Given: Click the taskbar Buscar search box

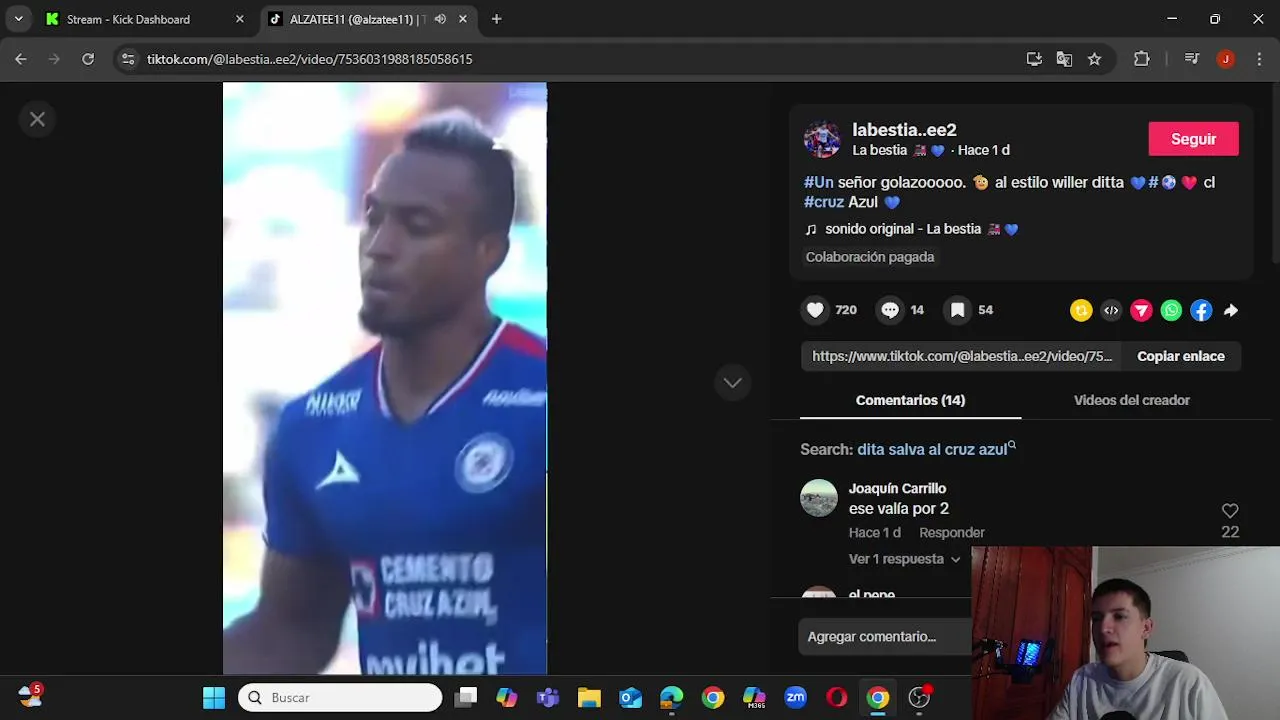Looking at the screenshot, I should 340,698.
